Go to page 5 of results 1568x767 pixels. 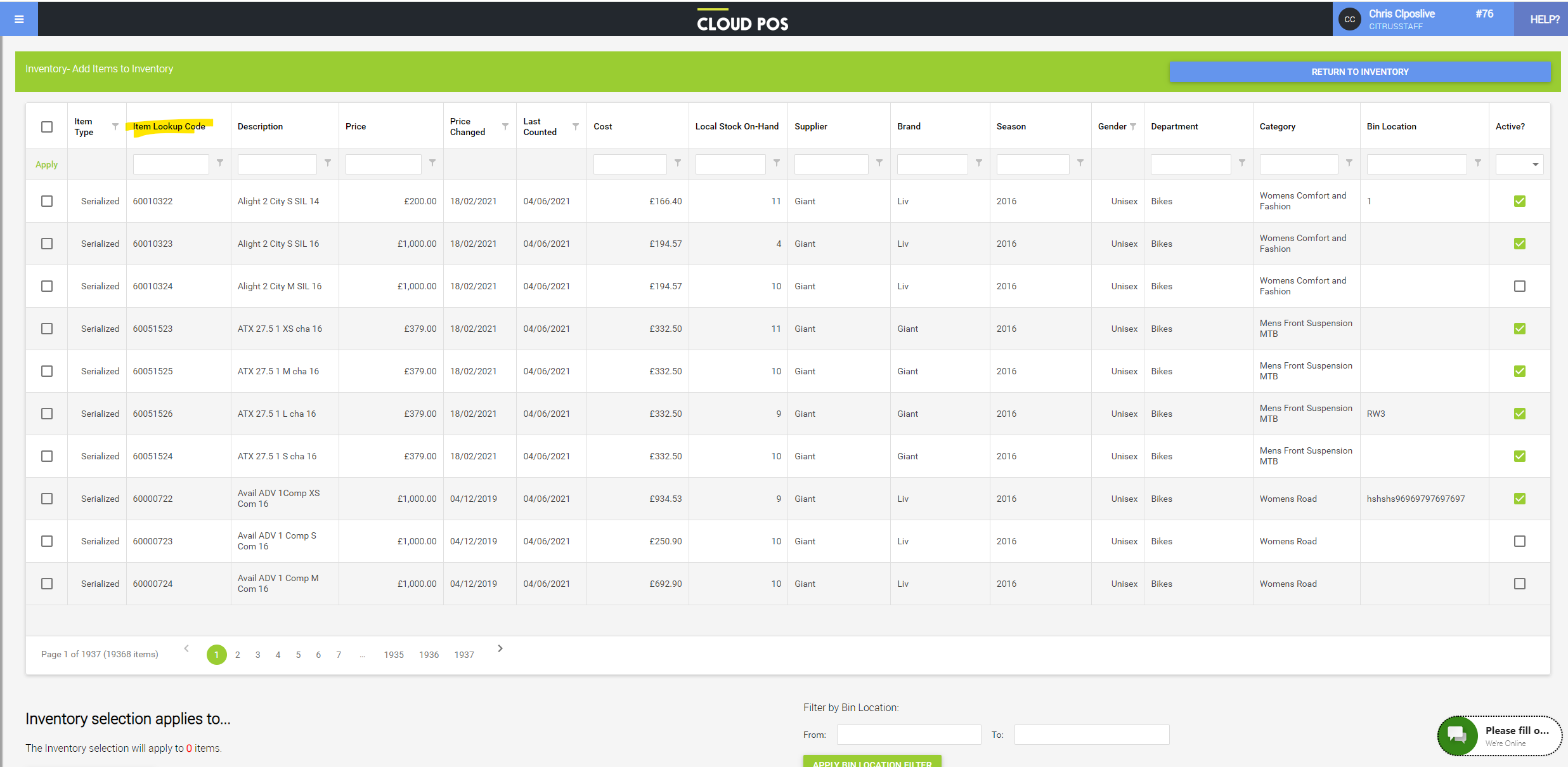pos(298,655)
